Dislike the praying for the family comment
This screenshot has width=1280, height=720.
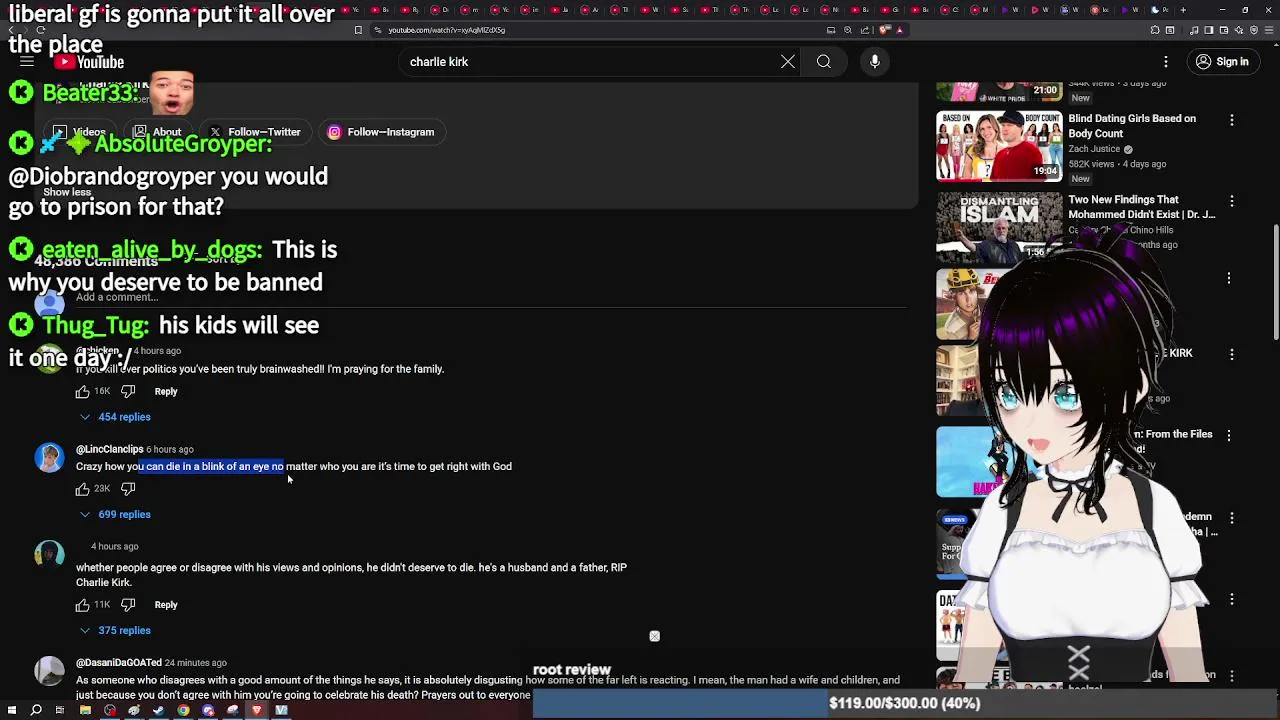[128, 392]
